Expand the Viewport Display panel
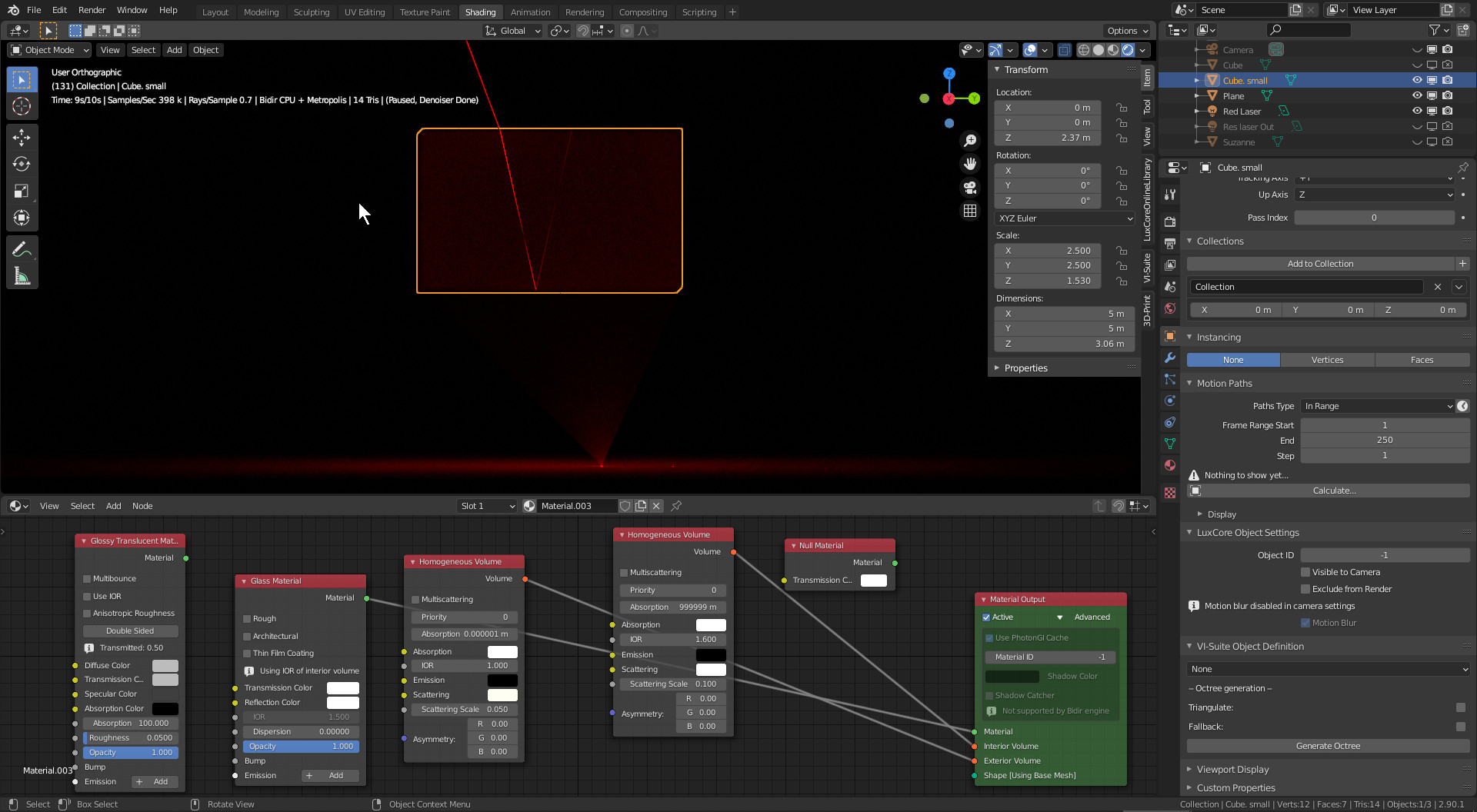Screen dimensions: 1477x812 tap(1232, 769)
